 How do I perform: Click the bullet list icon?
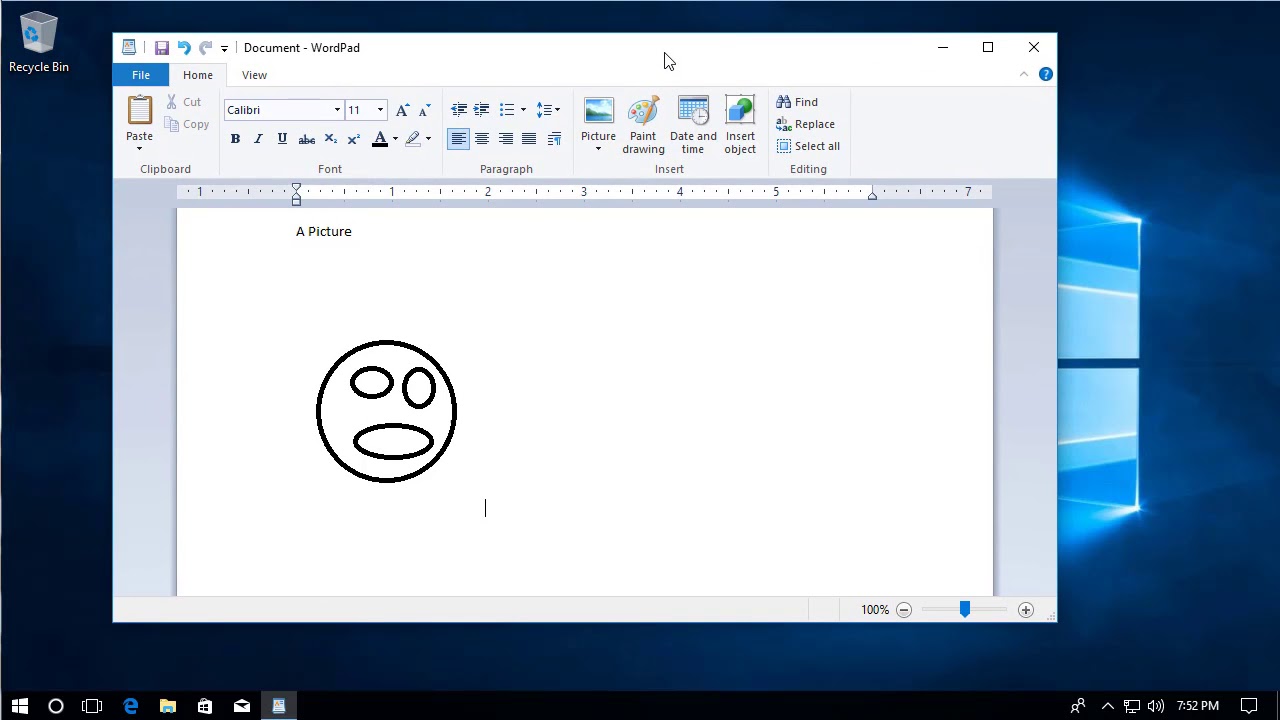pyautogui.click(x=507, y=110)
